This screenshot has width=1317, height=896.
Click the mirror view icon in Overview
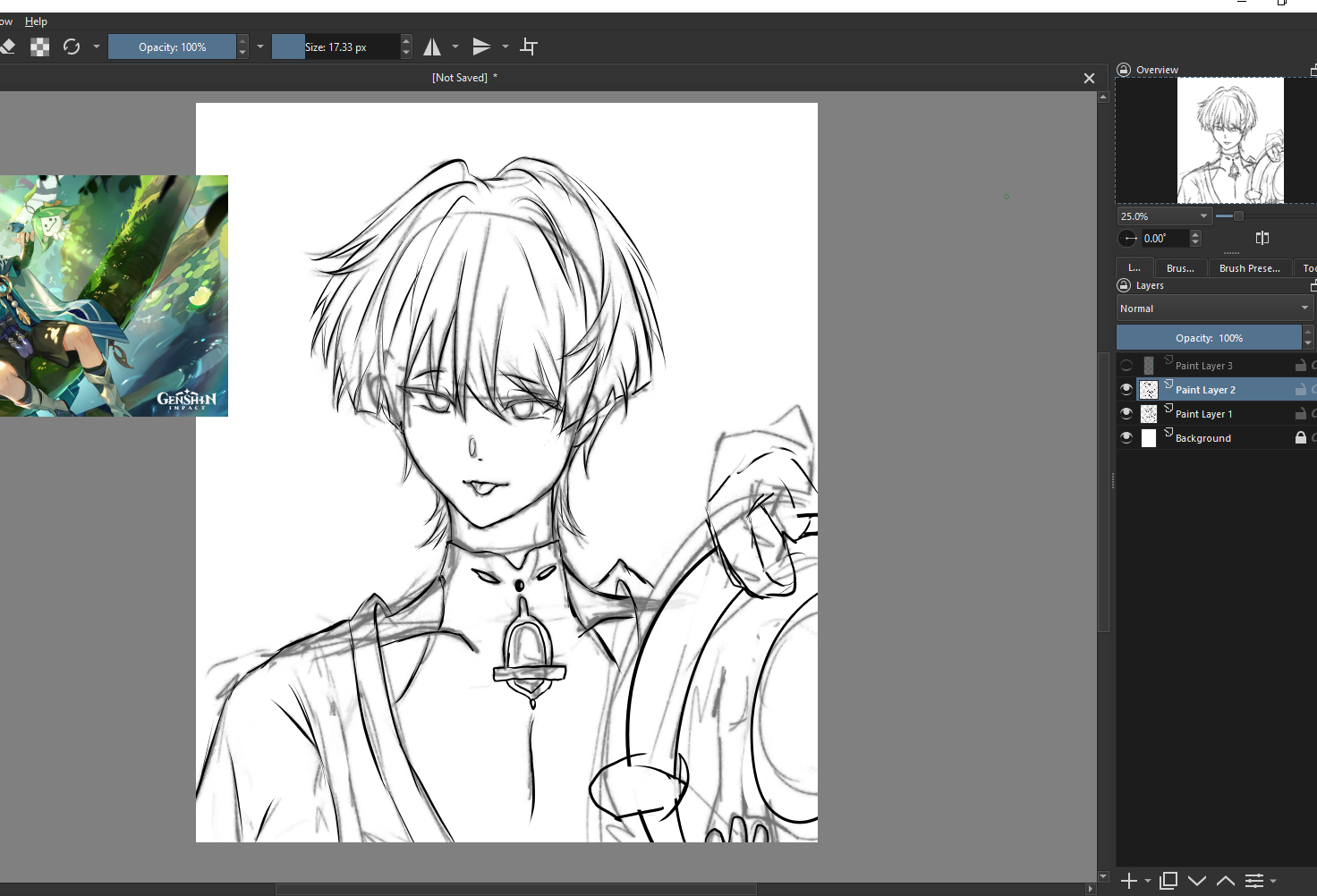point(1262,238)
